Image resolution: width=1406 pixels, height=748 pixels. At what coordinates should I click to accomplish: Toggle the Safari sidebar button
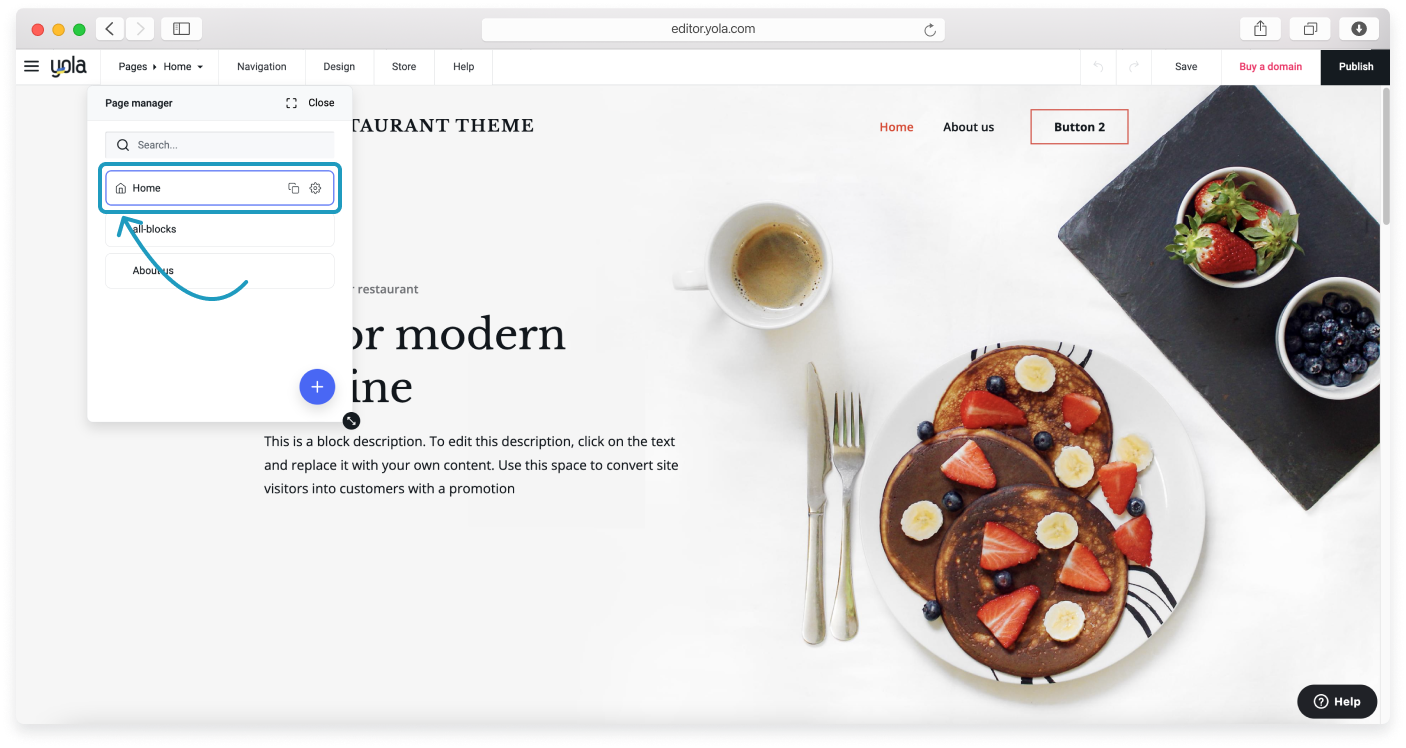click(x=181, y=29)
